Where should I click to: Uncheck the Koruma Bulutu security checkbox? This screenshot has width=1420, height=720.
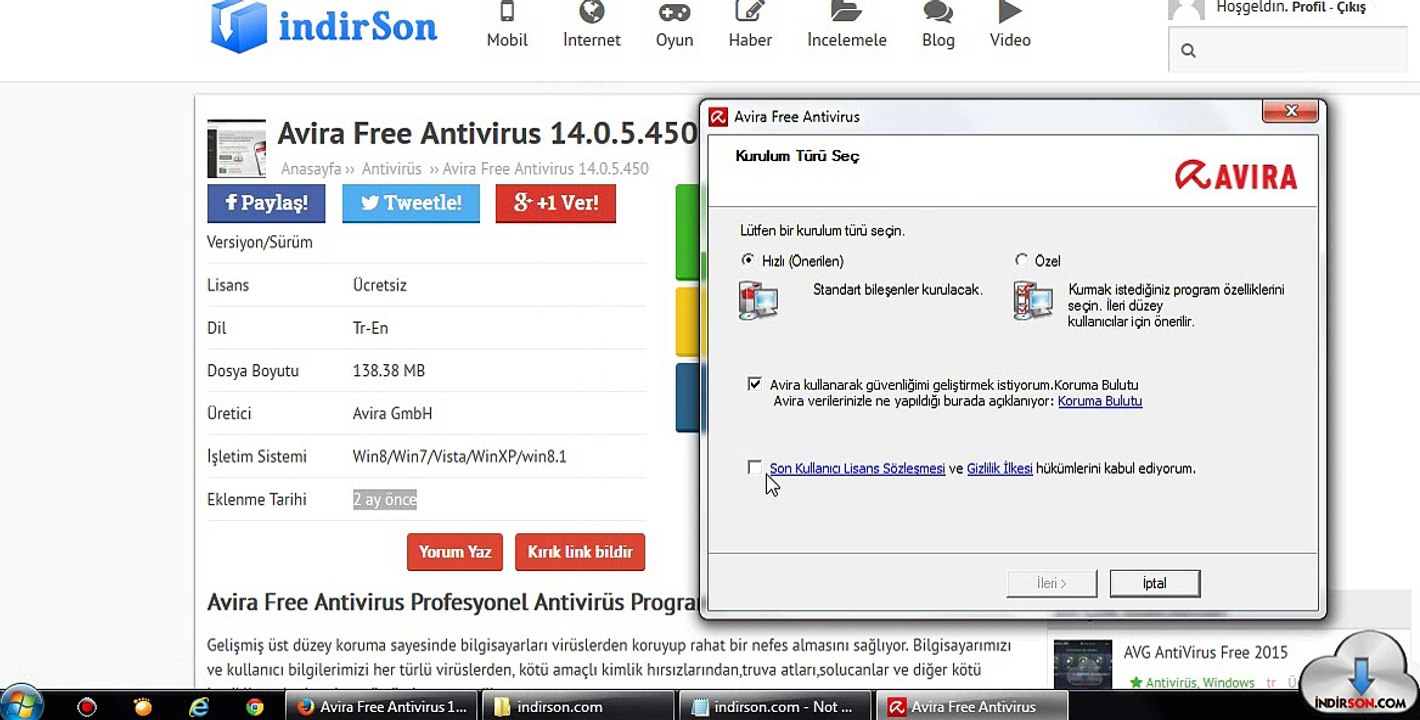tap(754, 384)
